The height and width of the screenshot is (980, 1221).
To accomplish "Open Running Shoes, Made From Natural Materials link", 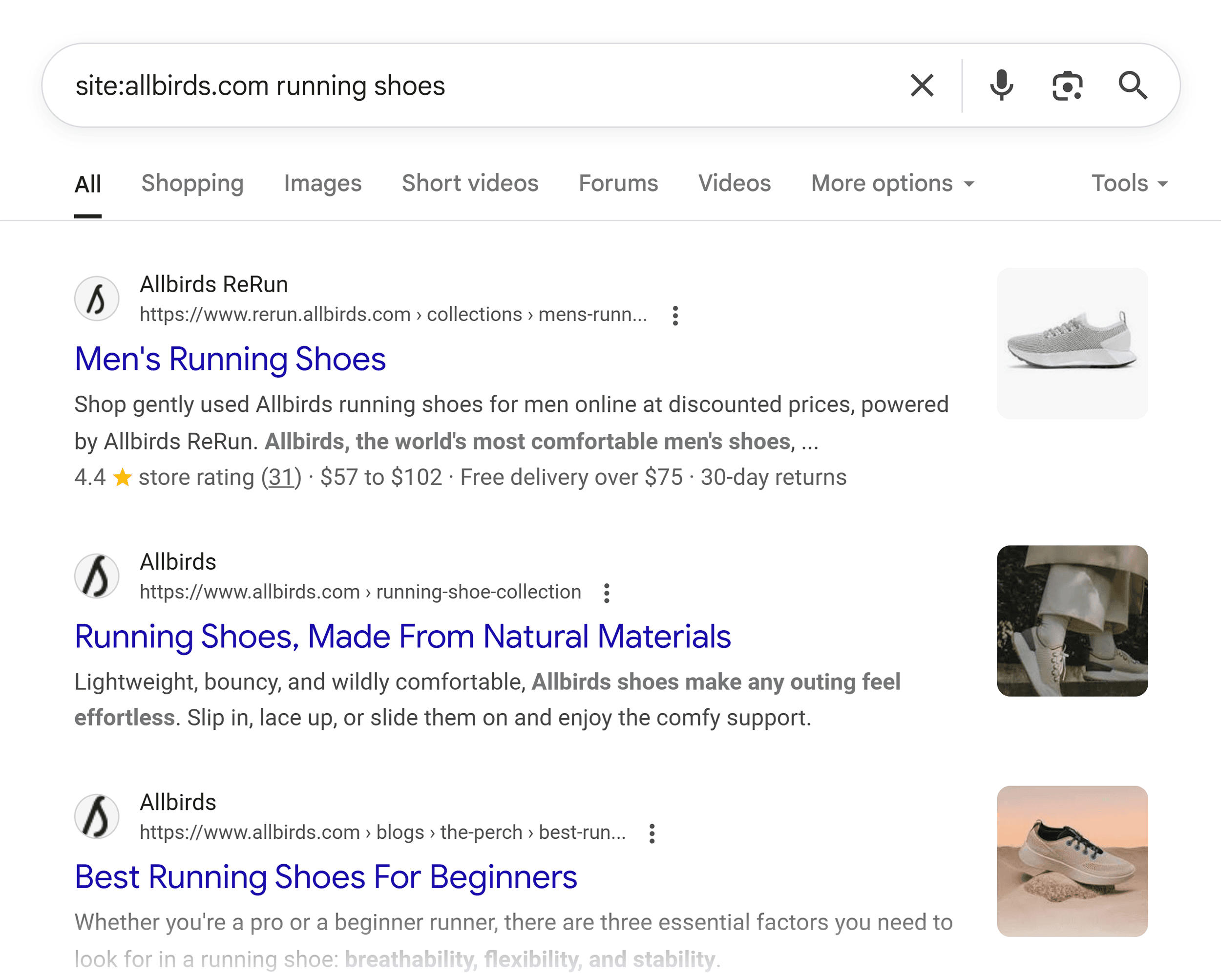I will click(402, 637).
